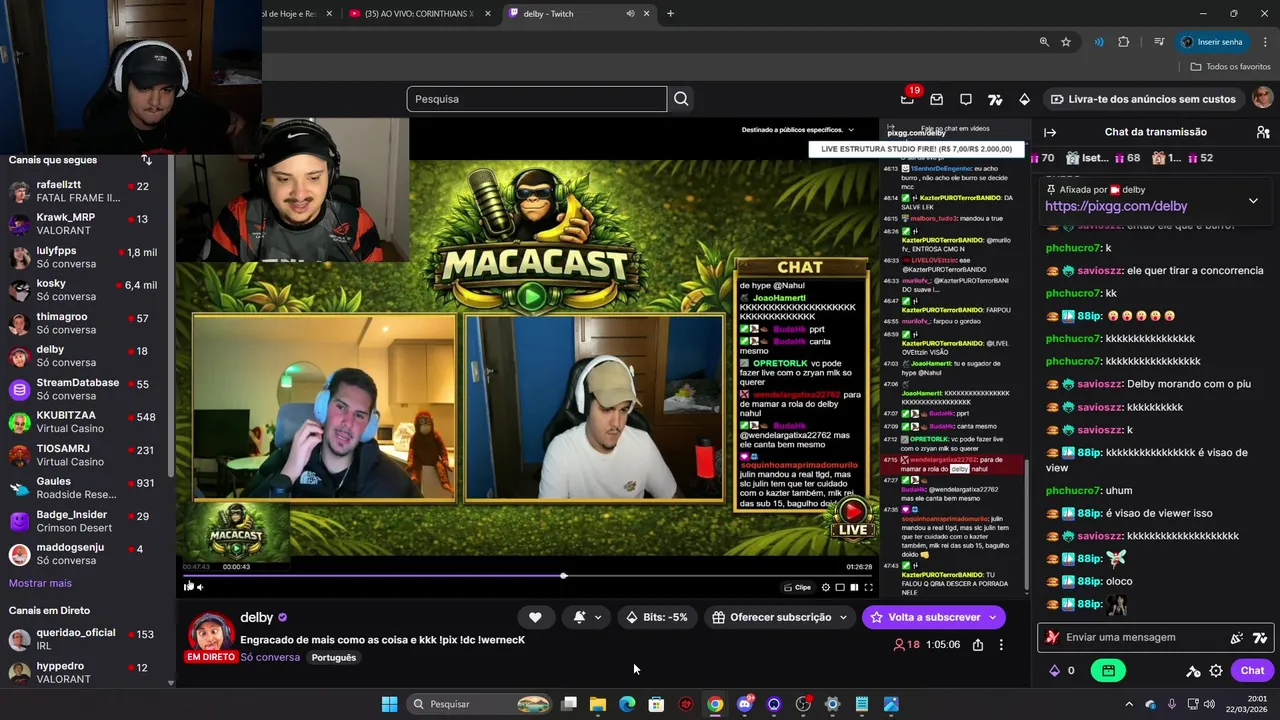Switch to the CORINTHIANS AO VIVO tab
This screenshot has height=720, width=1280.
point(420,14)
